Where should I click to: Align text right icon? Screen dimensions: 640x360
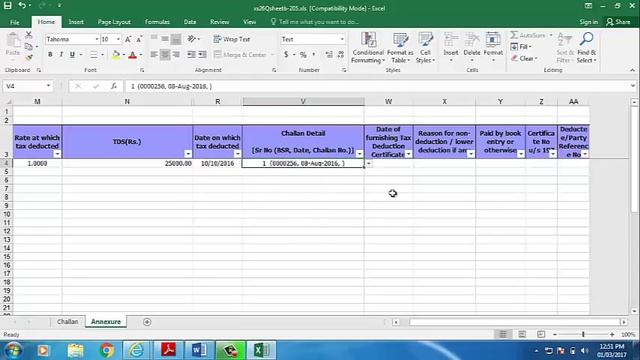click(176, 54)
